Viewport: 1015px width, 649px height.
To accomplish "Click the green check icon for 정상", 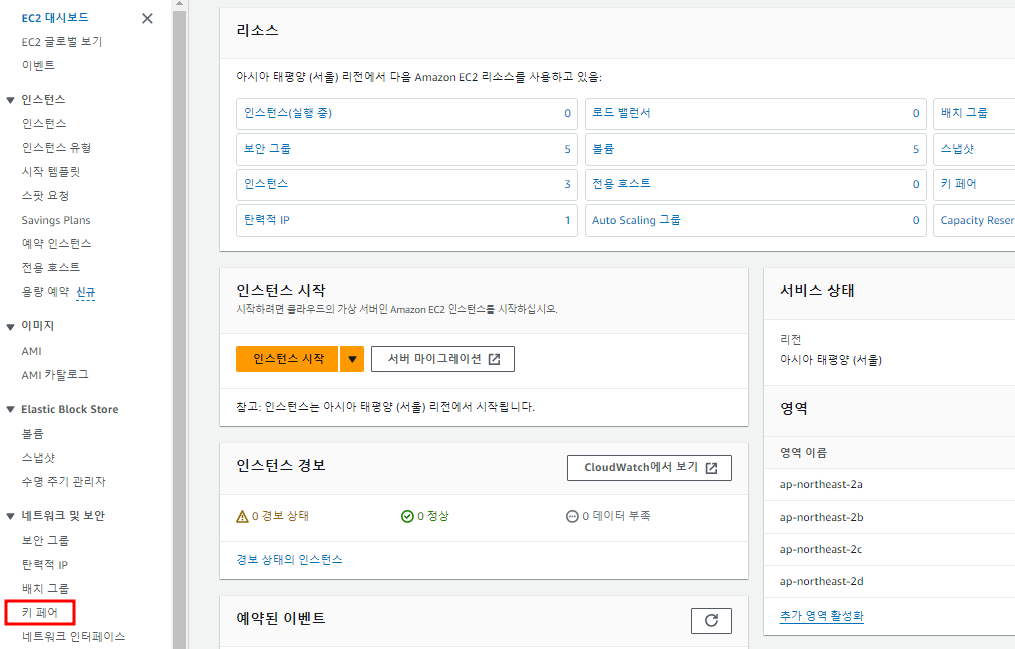I will (407, 517).
